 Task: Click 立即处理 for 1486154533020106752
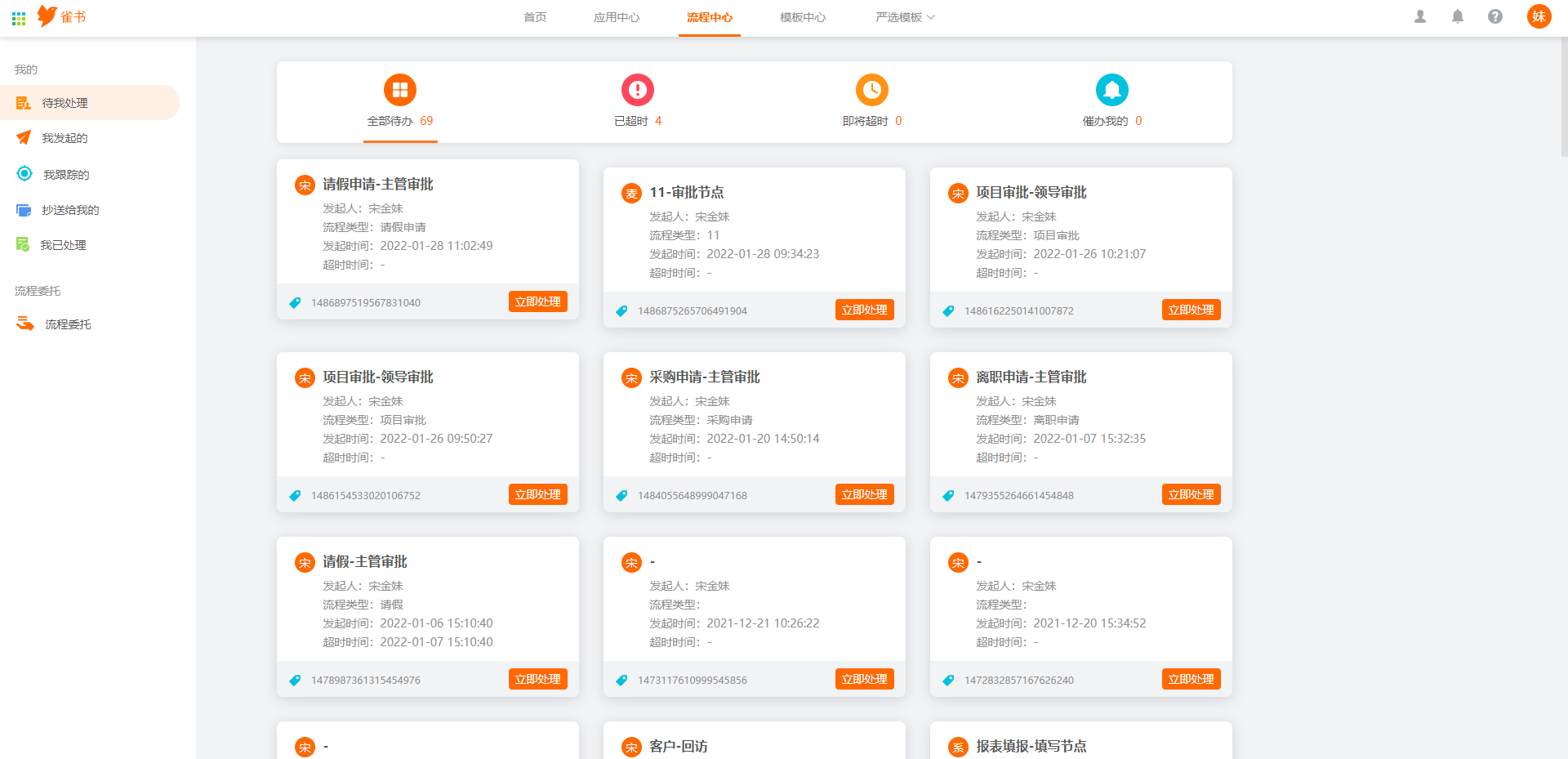538,494
